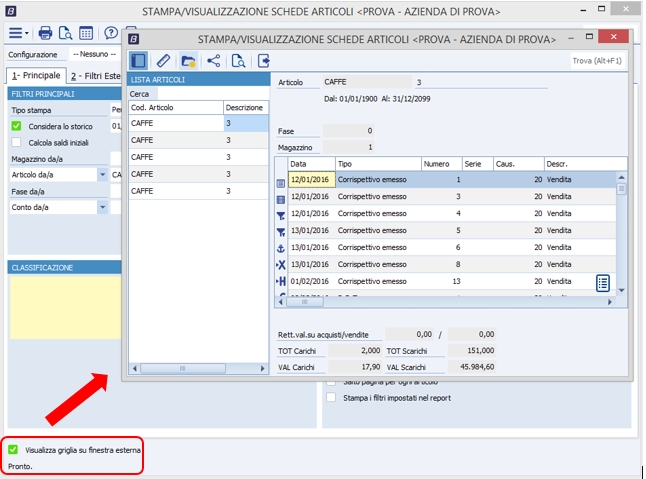Click the exit door icon in grid toolbar
Viewport: 646px width, 479px height.
pos(264,60)
